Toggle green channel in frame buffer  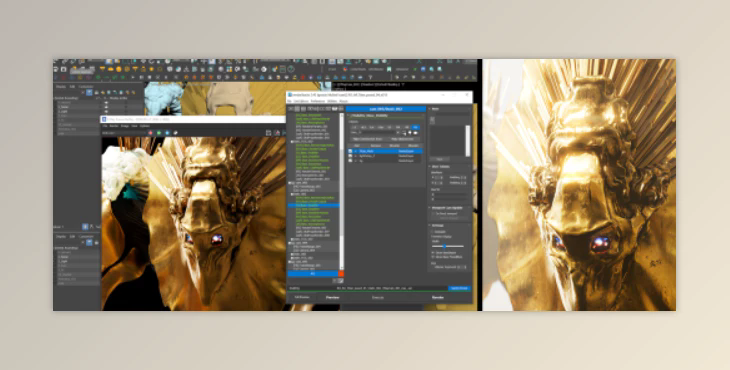(159, 133)
